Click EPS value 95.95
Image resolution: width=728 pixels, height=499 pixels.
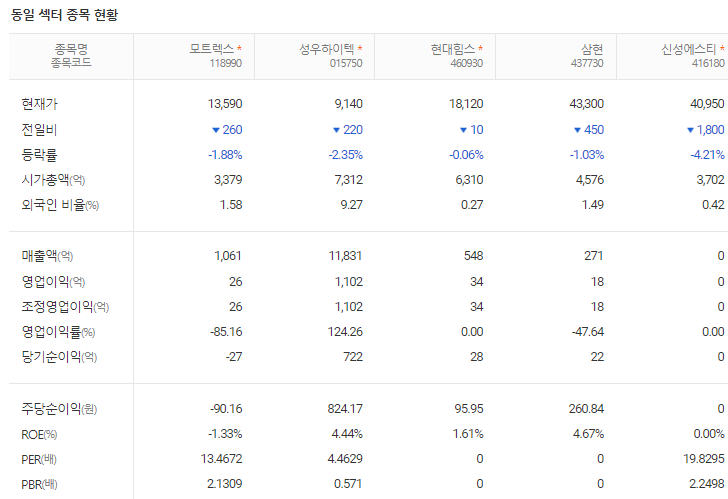coord(469,409)
